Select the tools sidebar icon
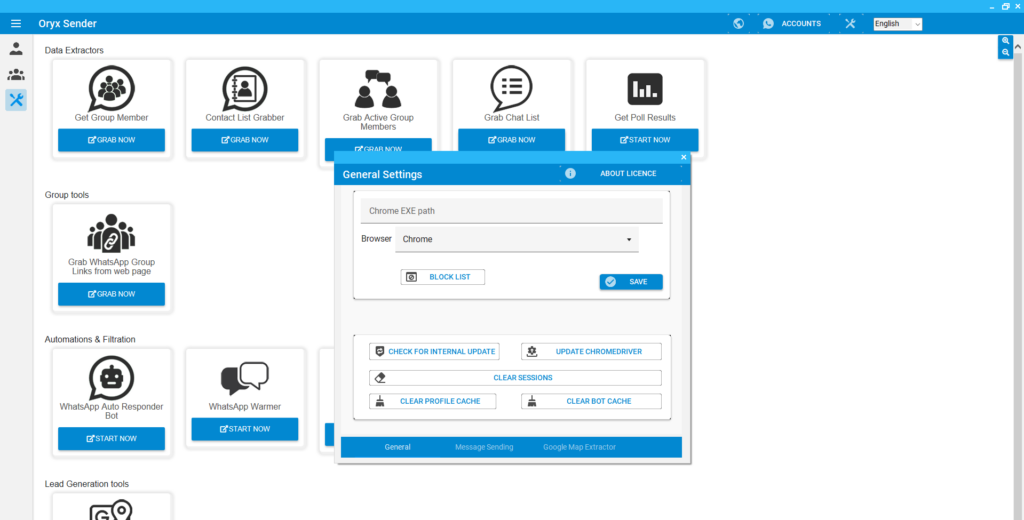Screen dimensions: 1024x520 click(x=16, y=100)
